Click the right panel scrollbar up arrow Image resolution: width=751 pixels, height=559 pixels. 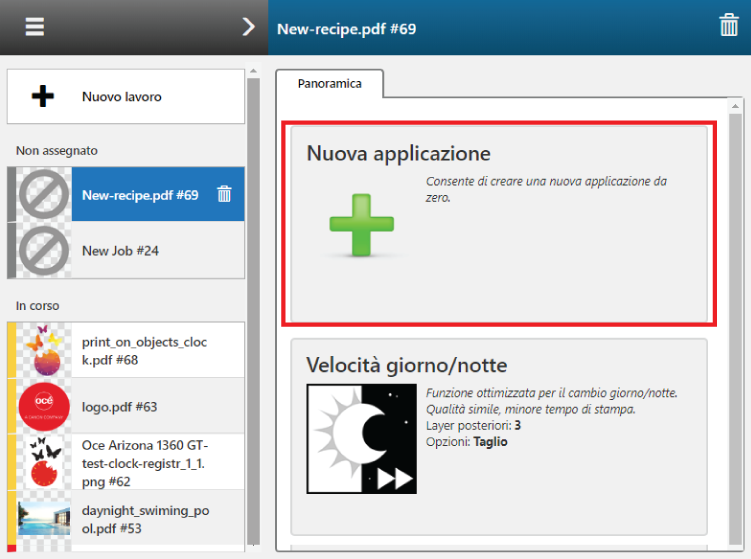pyautogui.click(x=735, y=105)
